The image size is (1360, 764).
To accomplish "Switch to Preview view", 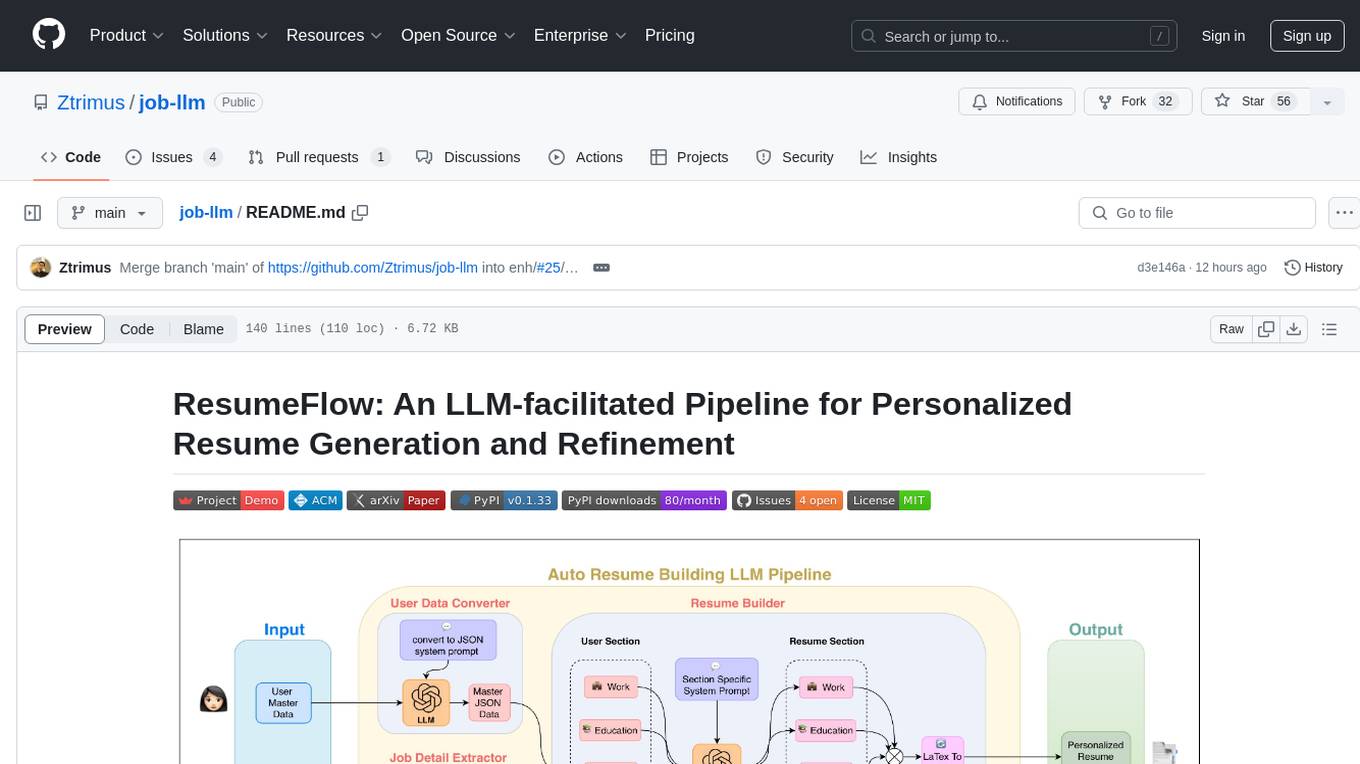I will pyautogui.click(x=65, y=329).
